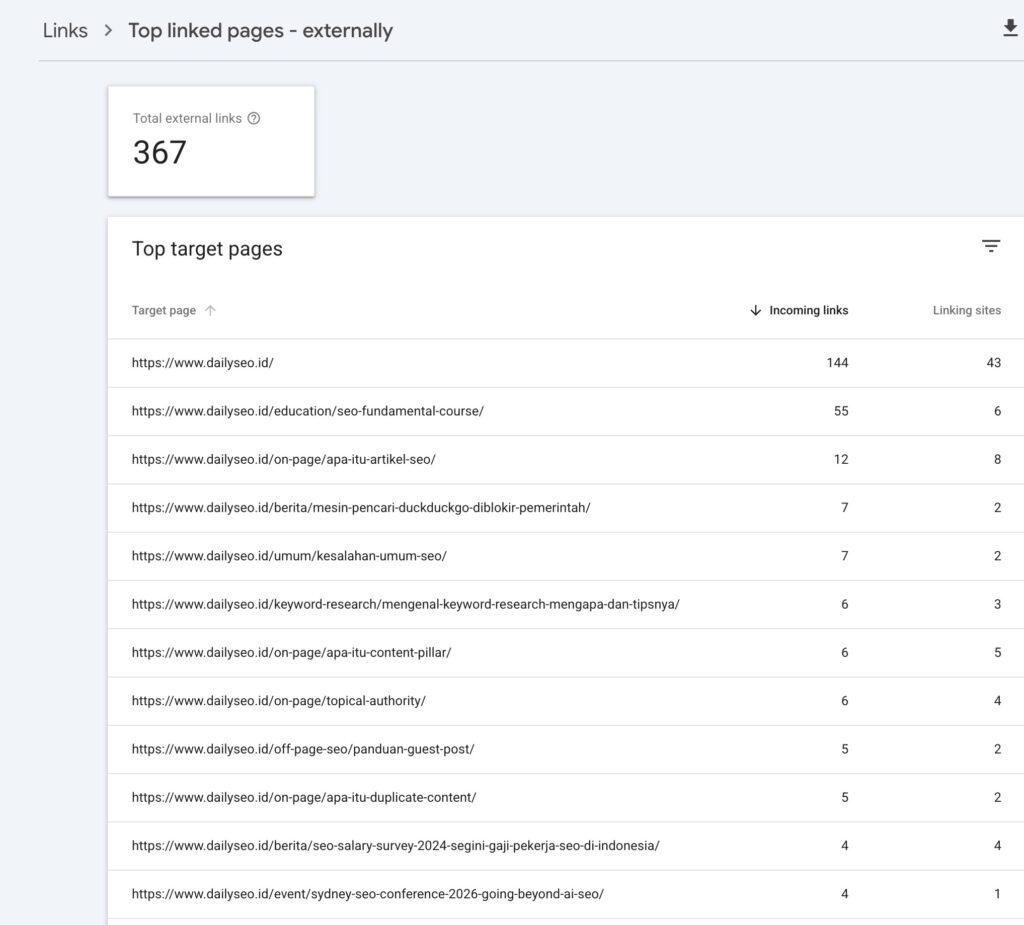Image resolution: width=1024 pixels, height=925 pixels.
Task: Click the Incoming links descending arrow
Action: [x=756, y=310]
